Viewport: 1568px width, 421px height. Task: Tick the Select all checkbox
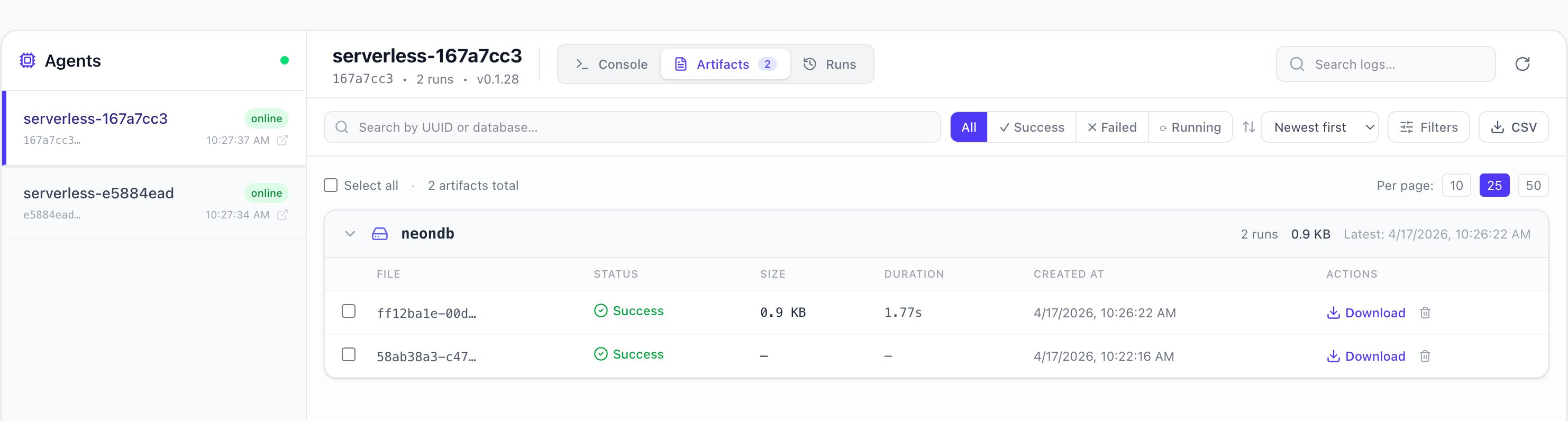pos(331,185)
